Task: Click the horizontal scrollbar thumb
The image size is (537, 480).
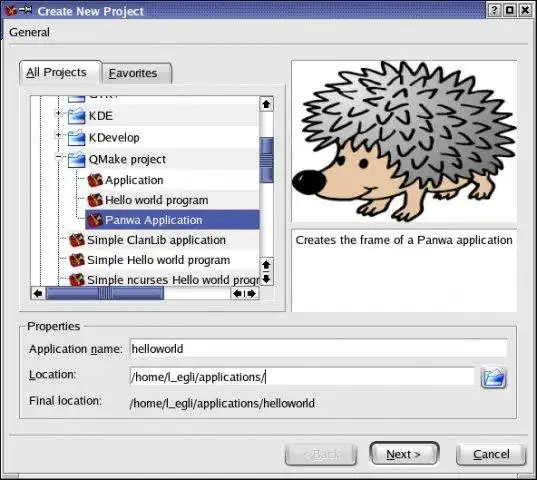Action: click(x=105, y=293)
